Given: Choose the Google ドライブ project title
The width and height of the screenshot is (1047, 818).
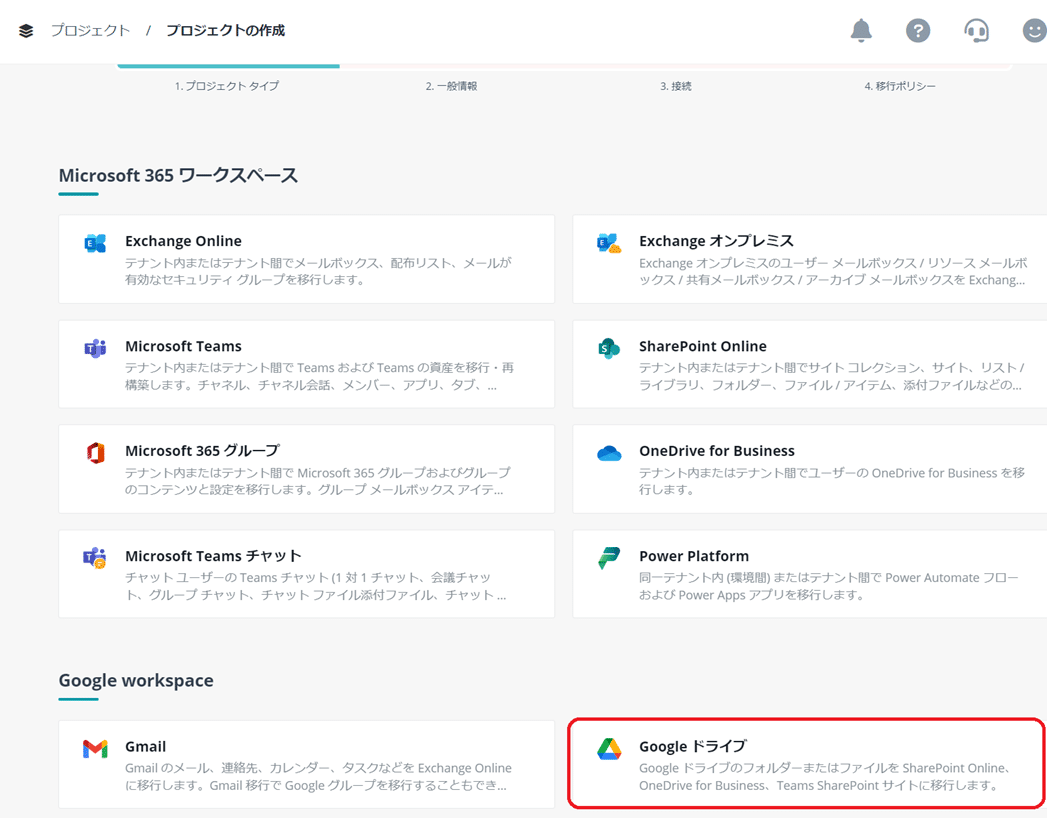Looking at the screenshot, I should click(692, 747).
